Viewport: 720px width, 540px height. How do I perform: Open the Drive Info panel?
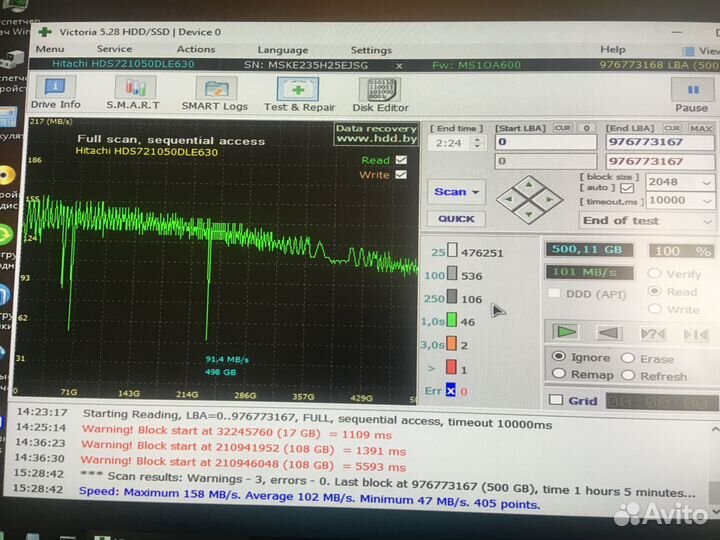pyautogui.click(x=55, y=93)
